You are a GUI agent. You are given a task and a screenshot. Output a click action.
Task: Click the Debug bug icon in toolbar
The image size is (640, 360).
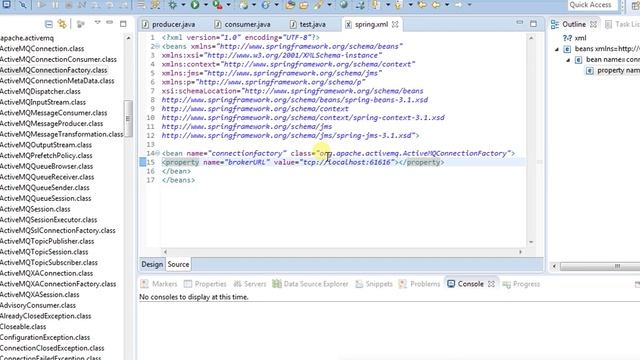tap(173, 5)
